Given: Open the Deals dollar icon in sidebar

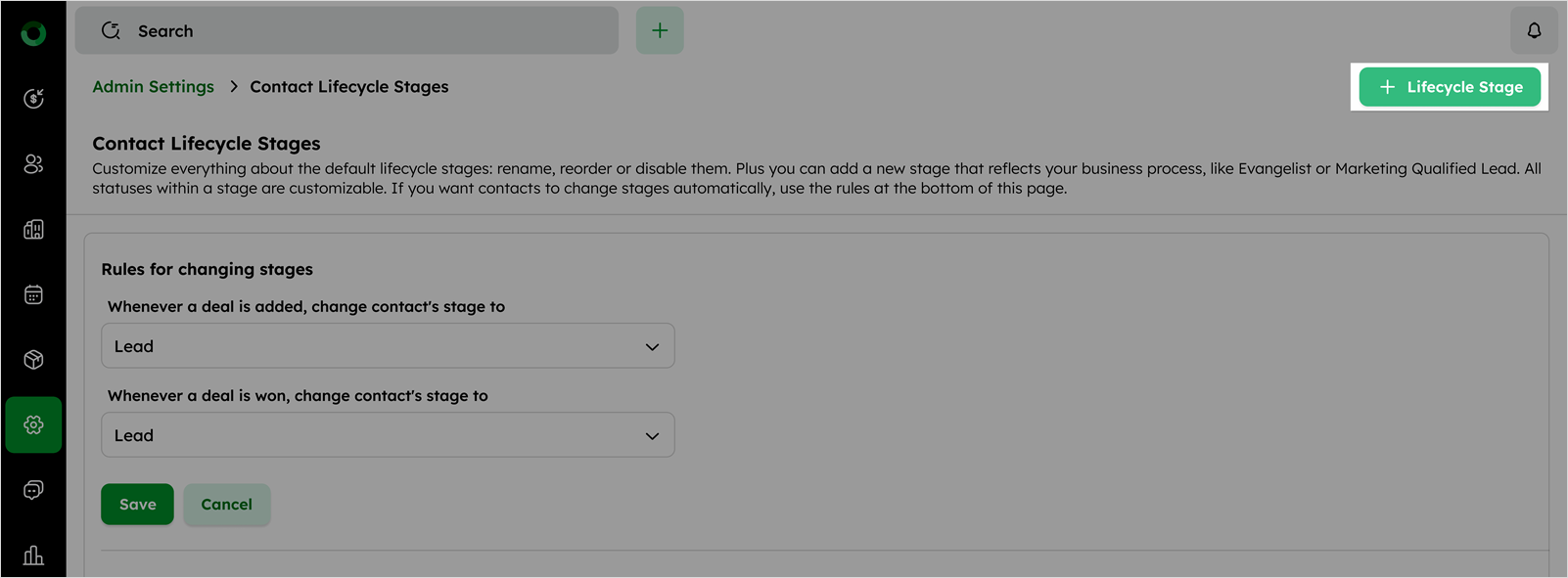Looking at the screenshot, I should [x=33, y=98].
